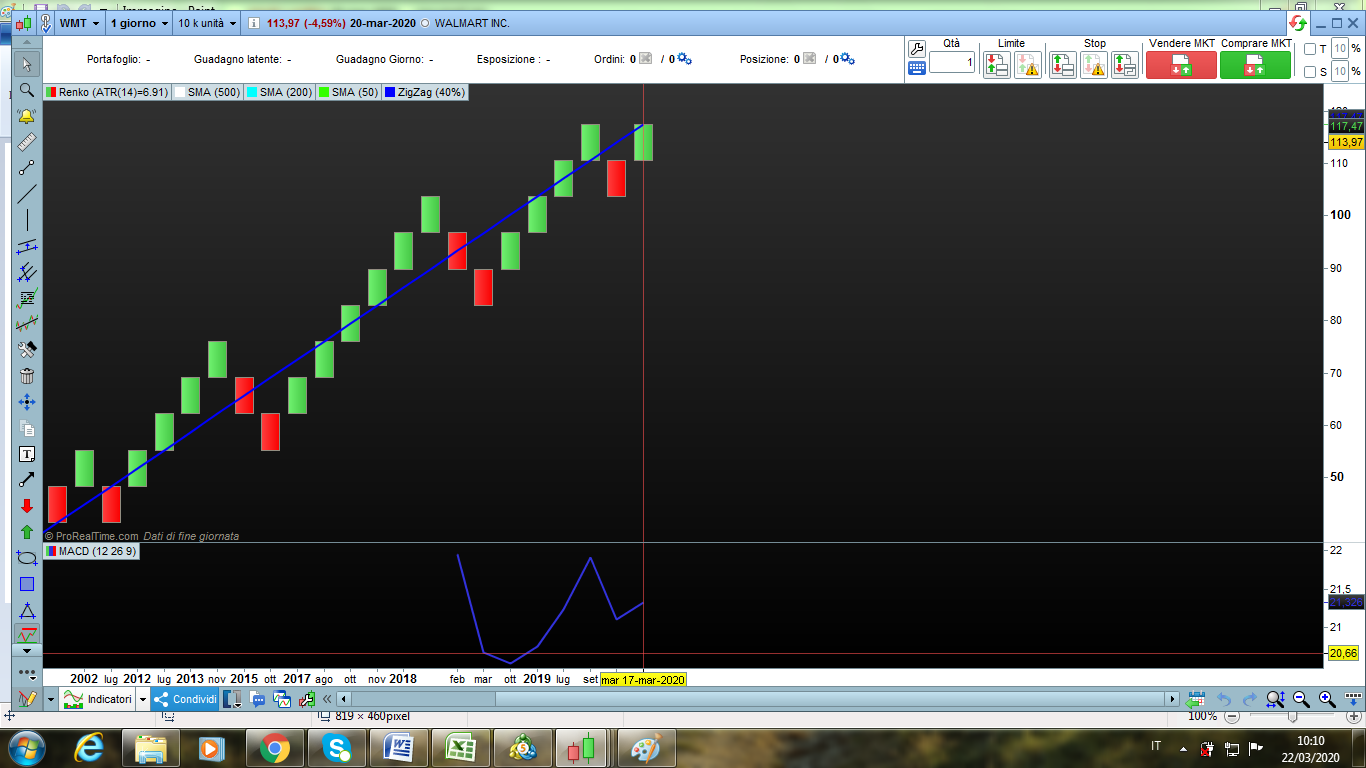The height and width of the screenshot is (768, 1366).
Task: Click the Condividi share button
Action: [x=185, y=699]
